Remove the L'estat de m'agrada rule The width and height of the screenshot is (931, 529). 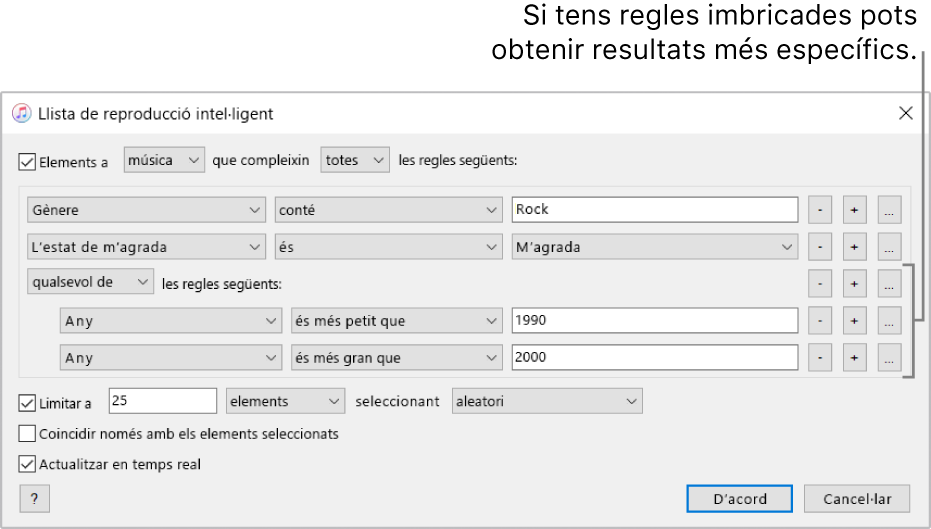[820, 247]
